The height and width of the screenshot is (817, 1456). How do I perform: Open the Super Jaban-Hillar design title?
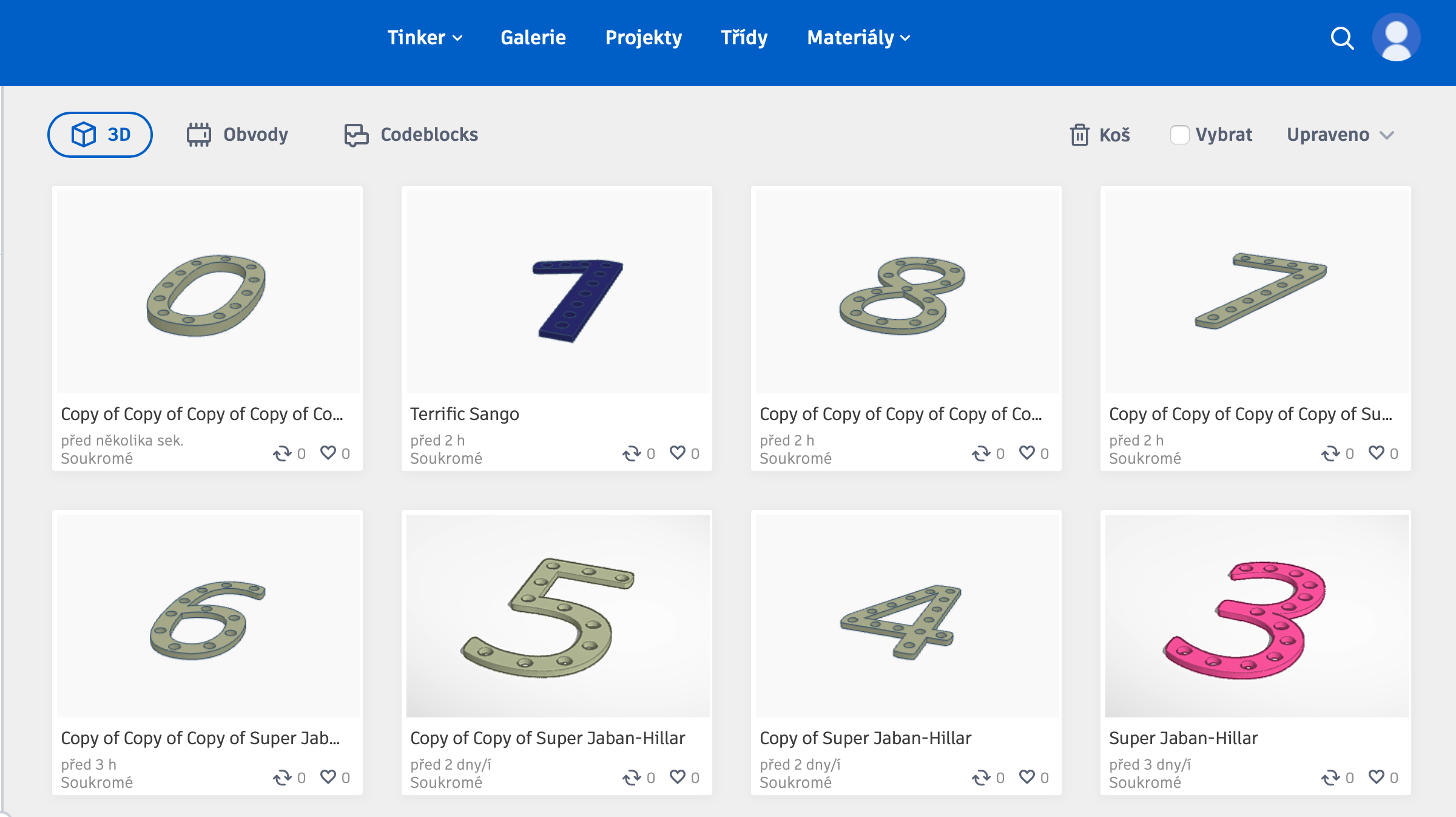coord(1183,738)
